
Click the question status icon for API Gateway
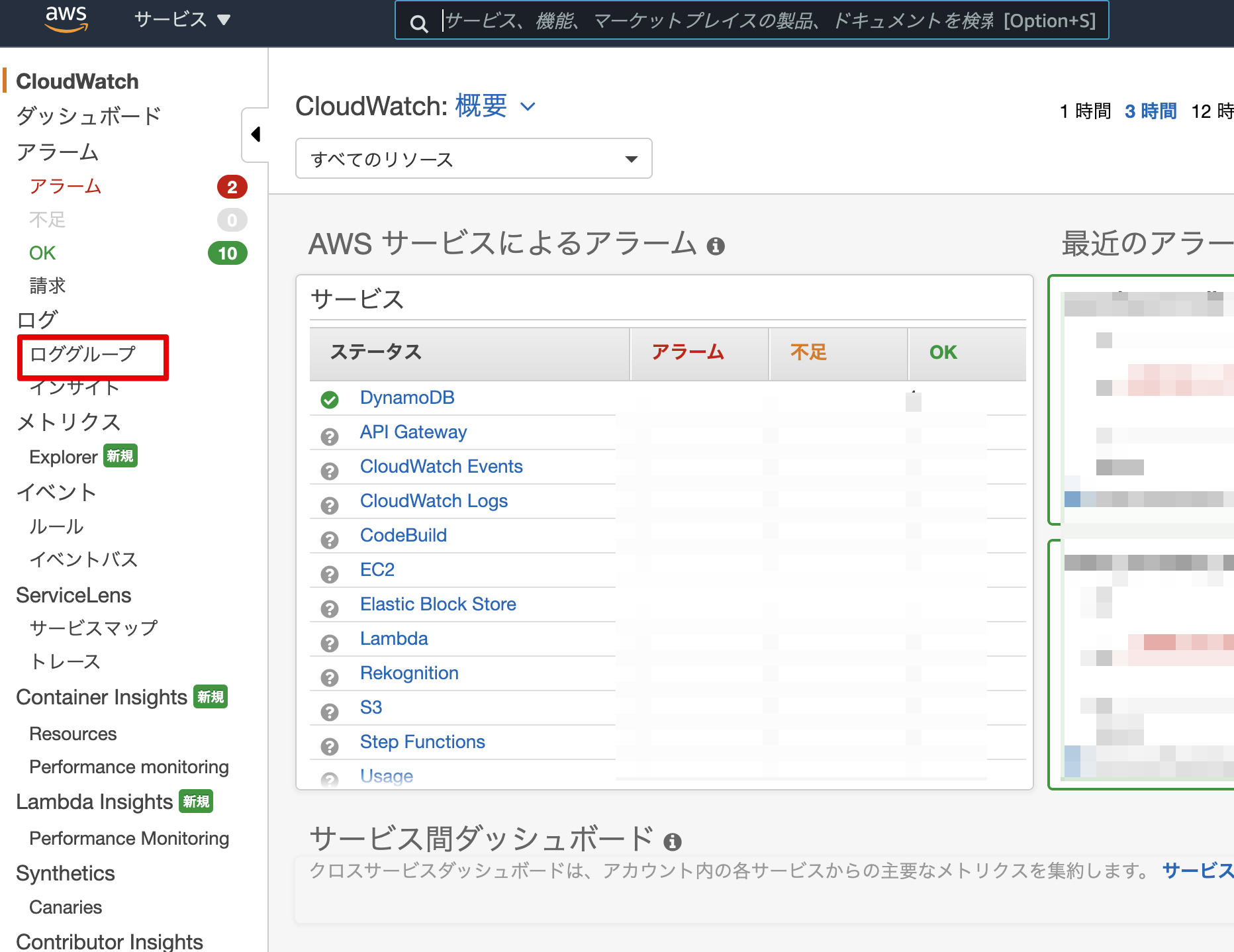point(330,436)
